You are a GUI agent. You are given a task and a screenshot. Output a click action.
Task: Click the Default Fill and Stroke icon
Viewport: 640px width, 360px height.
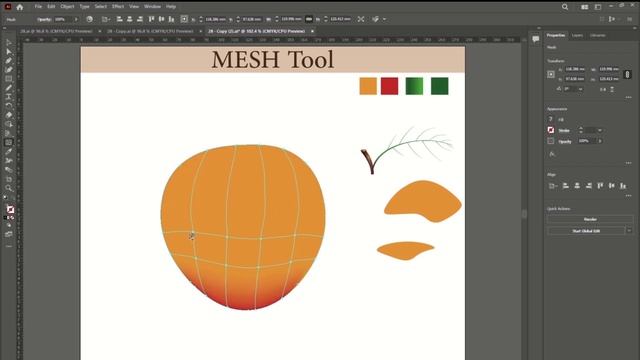coord(5,198)
